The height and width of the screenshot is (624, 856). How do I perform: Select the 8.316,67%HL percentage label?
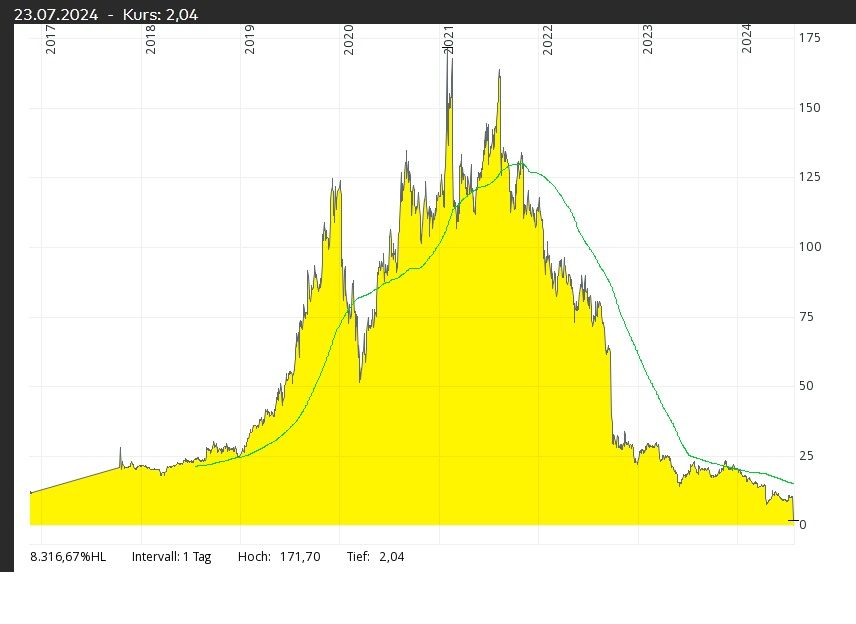[x=68, y=556]
